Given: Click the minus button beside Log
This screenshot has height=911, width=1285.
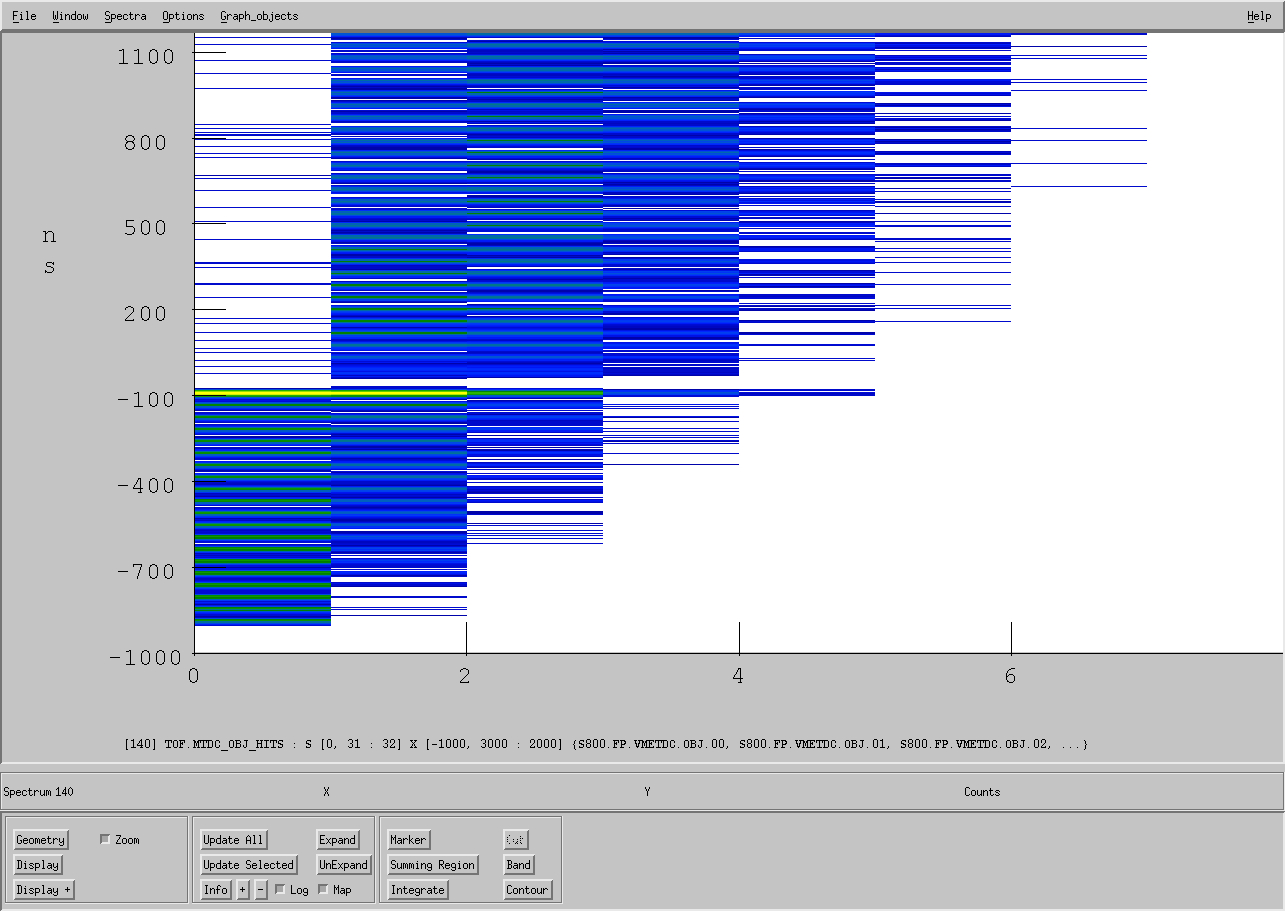Looking at the screenshot, I should coord(261,890).
